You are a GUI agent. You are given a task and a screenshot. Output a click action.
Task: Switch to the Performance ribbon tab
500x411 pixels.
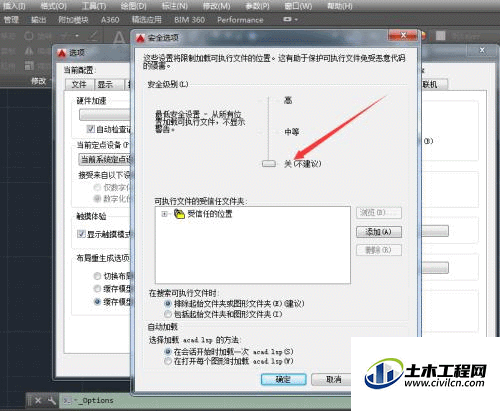pyautogui.click(x=240, y=20)
